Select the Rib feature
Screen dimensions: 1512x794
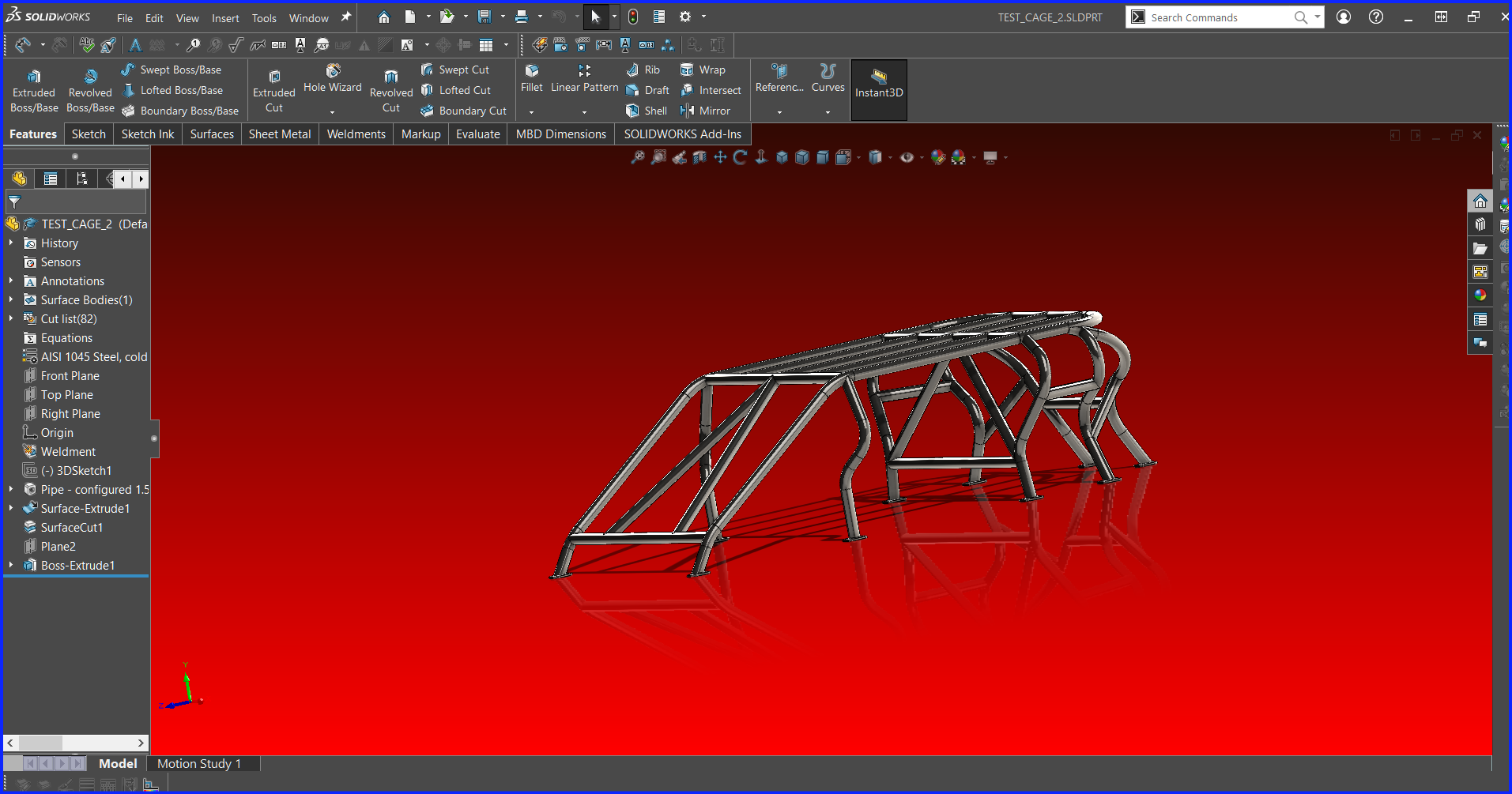(x=643, y=70)
